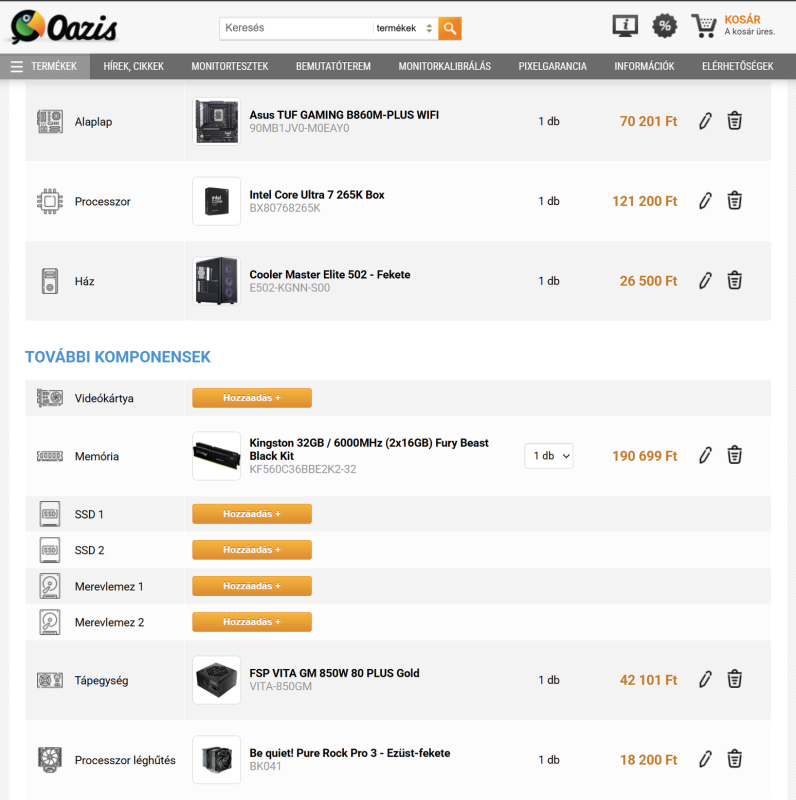Remove the Be quiet! Pure Rock Pro 3 cooler

tap(734, 759)
